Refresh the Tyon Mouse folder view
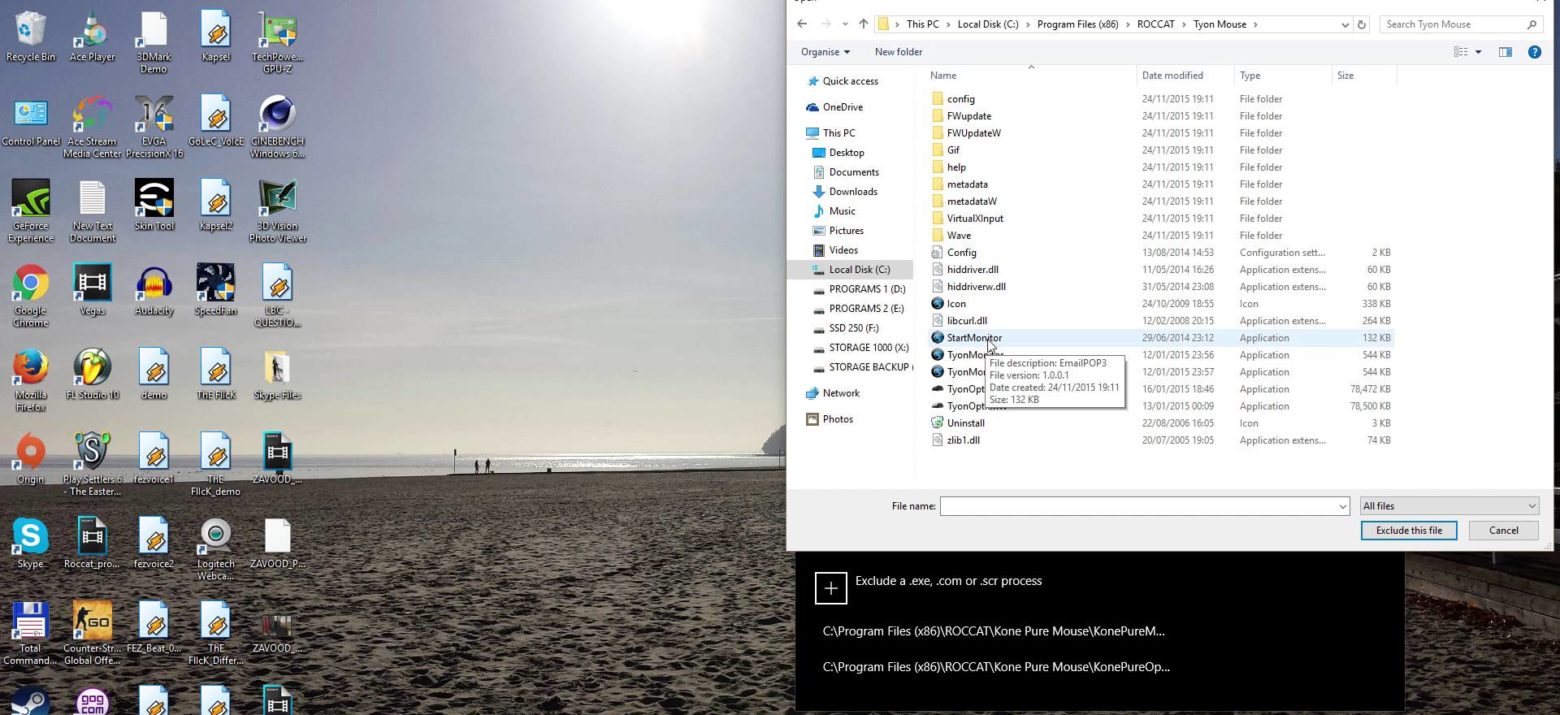 1361,24
